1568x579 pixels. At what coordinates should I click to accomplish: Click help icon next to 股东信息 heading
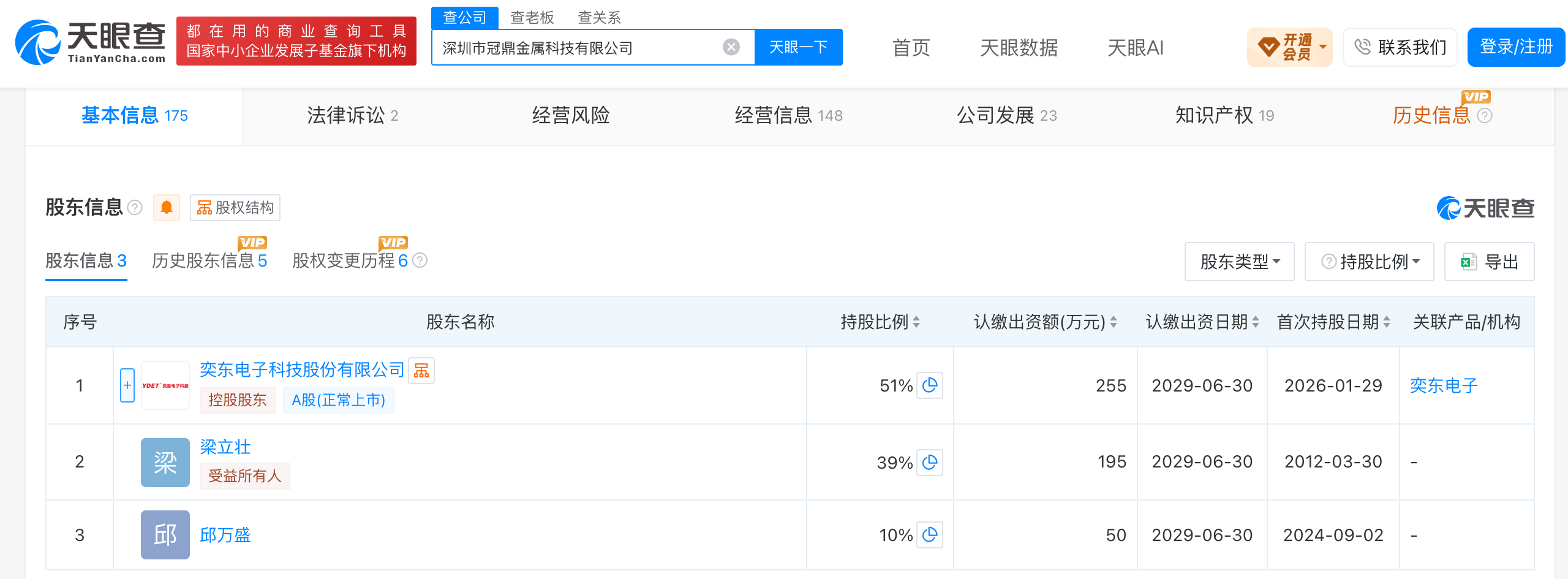tap(135, 208)
